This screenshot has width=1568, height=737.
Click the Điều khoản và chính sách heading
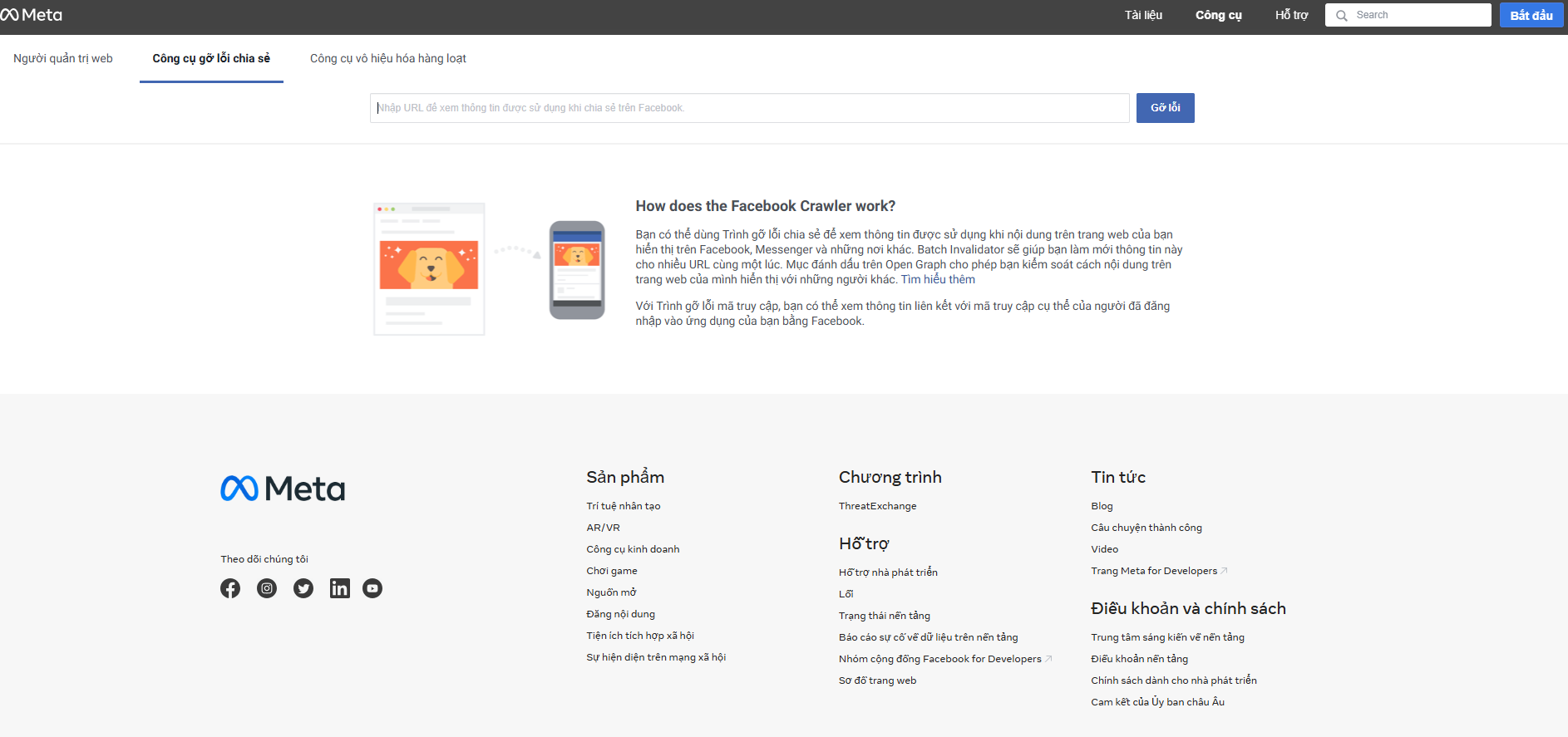pos(1188,608)
